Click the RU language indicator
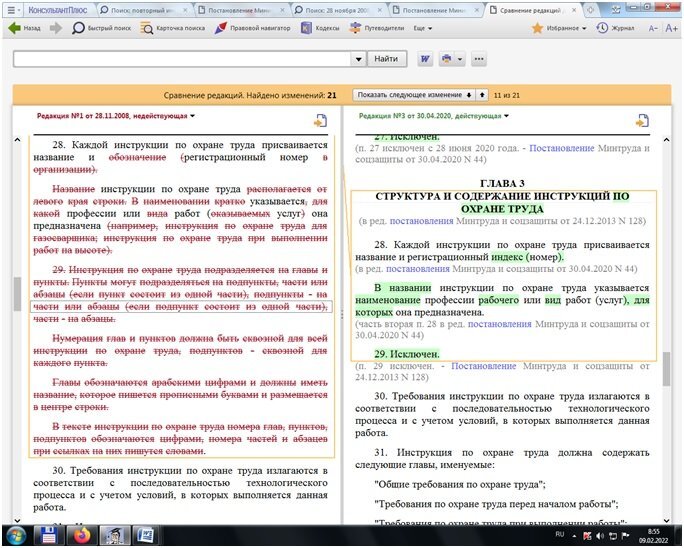The width and height of the screenshot is (684, 548). [x=560, y=534]
